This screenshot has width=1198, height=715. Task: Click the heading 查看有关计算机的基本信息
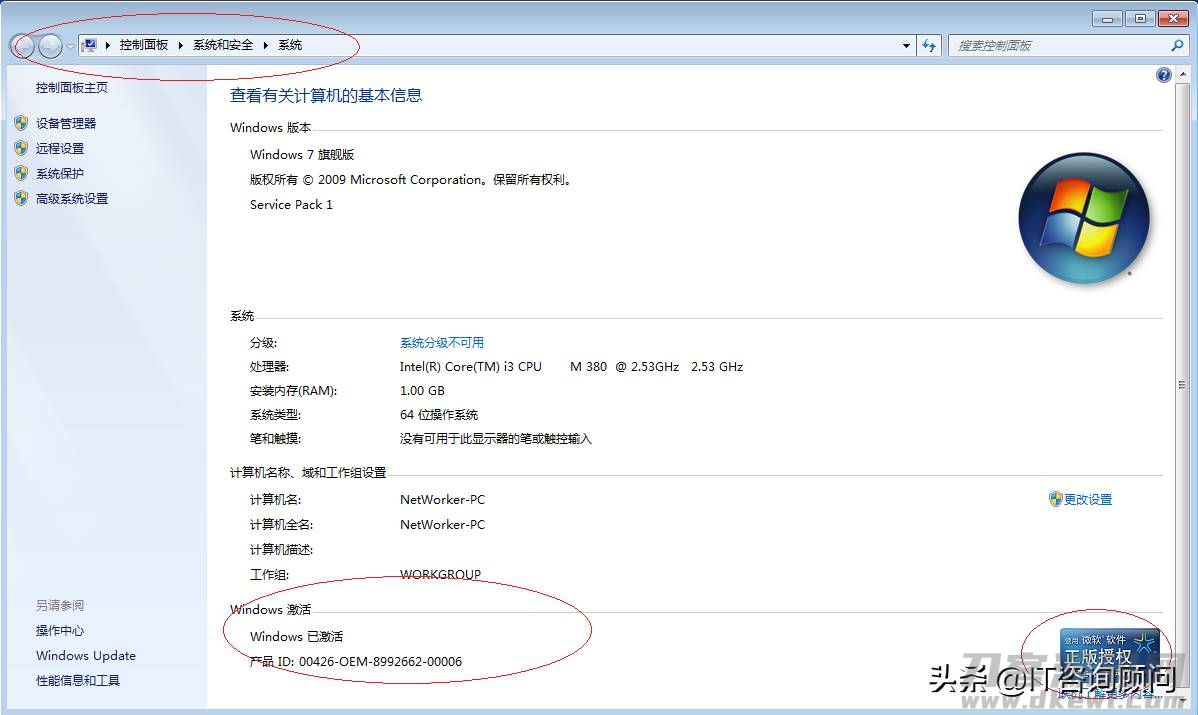[326, 95]
